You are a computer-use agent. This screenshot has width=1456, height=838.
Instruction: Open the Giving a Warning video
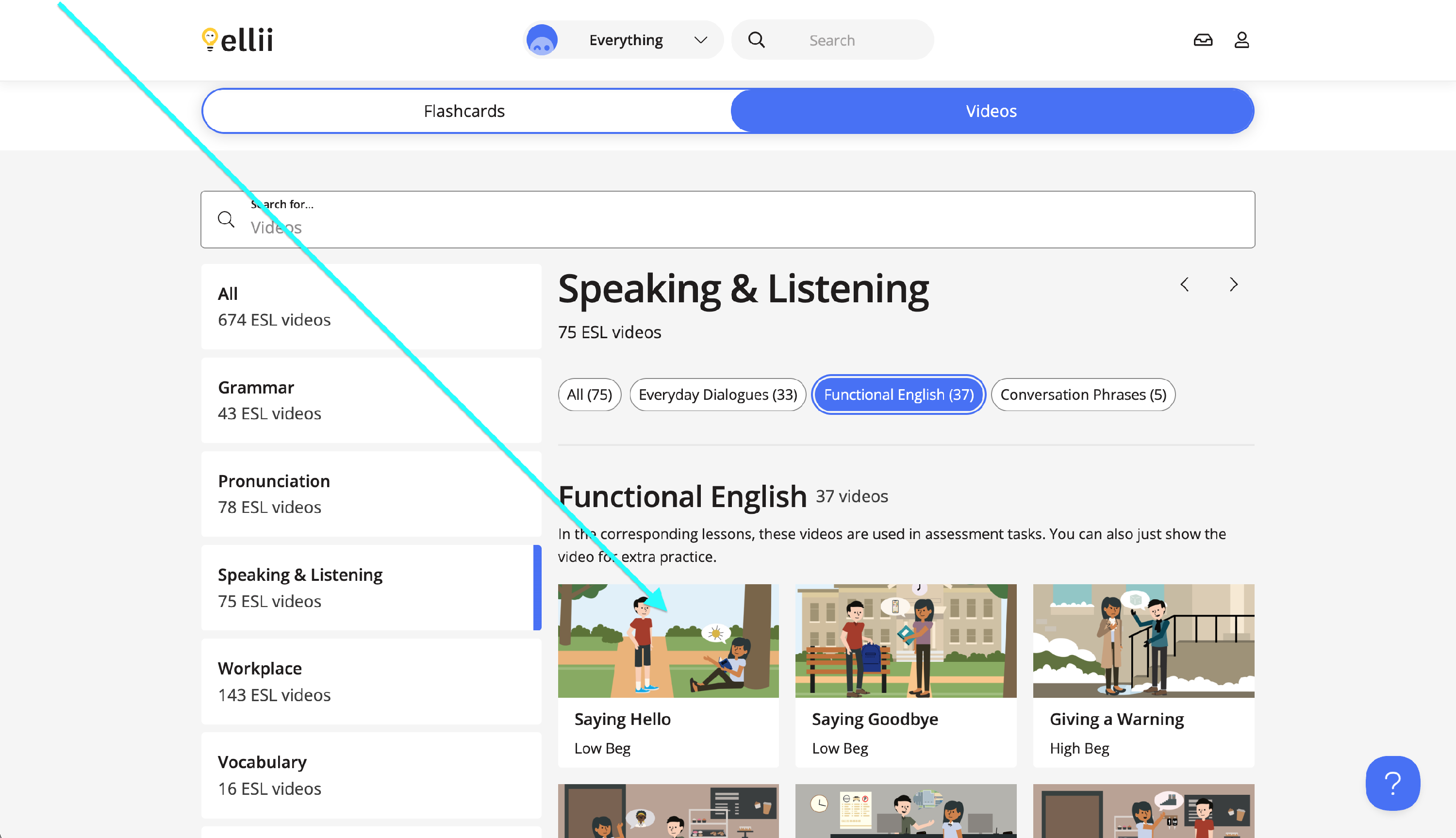1143,641
